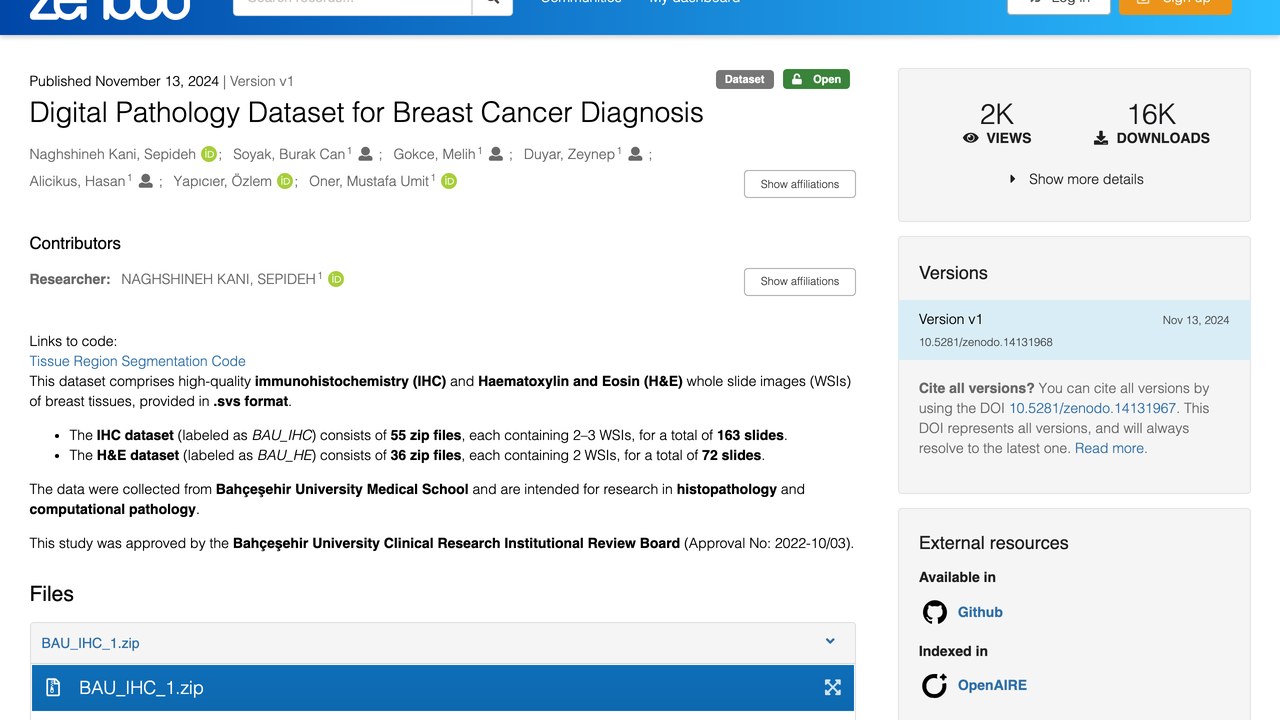
Task: Open Oner, Mustafa Umit's ORCID icon
Action: pos(449,181)
